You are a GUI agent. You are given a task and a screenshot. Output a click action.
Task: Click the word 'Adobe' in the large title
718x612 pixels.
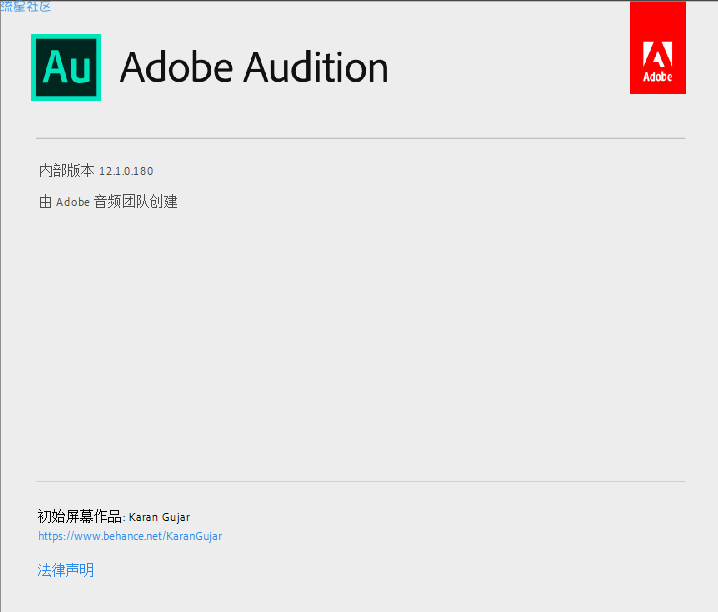coord(177,68)
